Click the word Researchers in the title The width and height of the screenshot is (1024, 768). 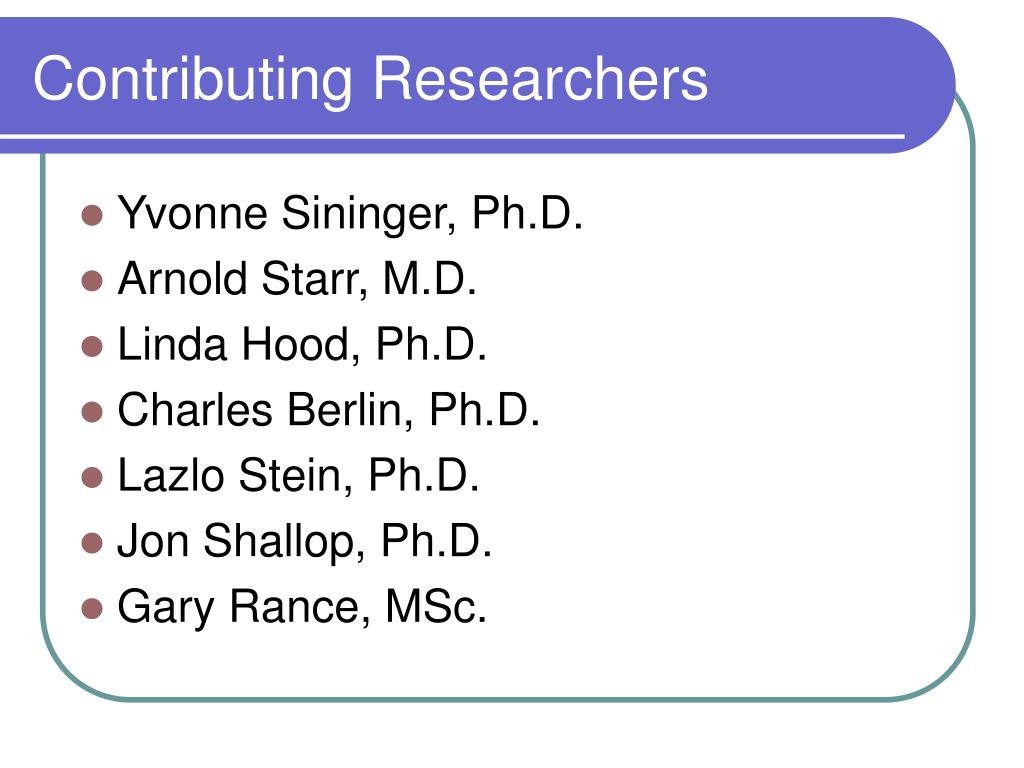pos(541,78)
